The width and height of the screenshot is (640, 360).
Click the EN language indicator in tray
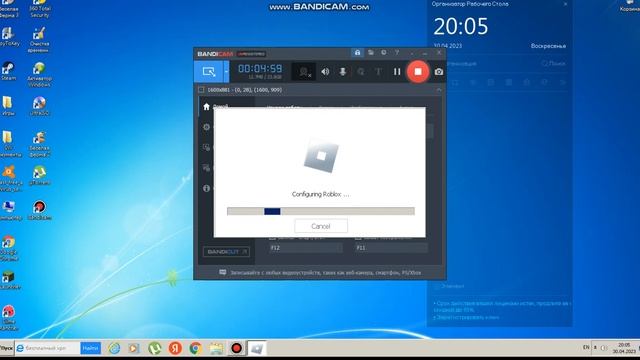click(x=586, y=347)
